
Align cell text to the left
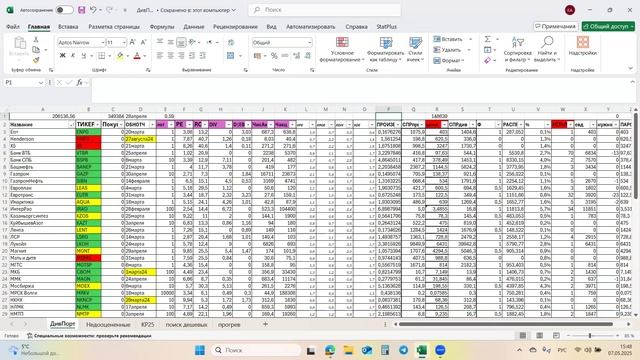click(160, 56)
